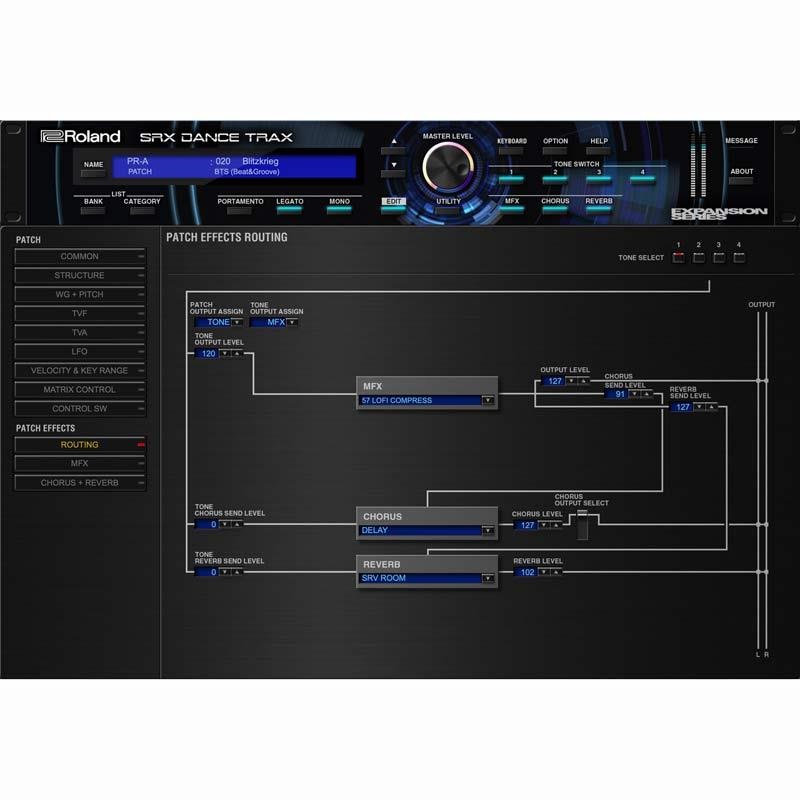800x800 pixels.
Task: Toggle Tone Switch 4
Action: pyautogui.click(x=642, y=178)
